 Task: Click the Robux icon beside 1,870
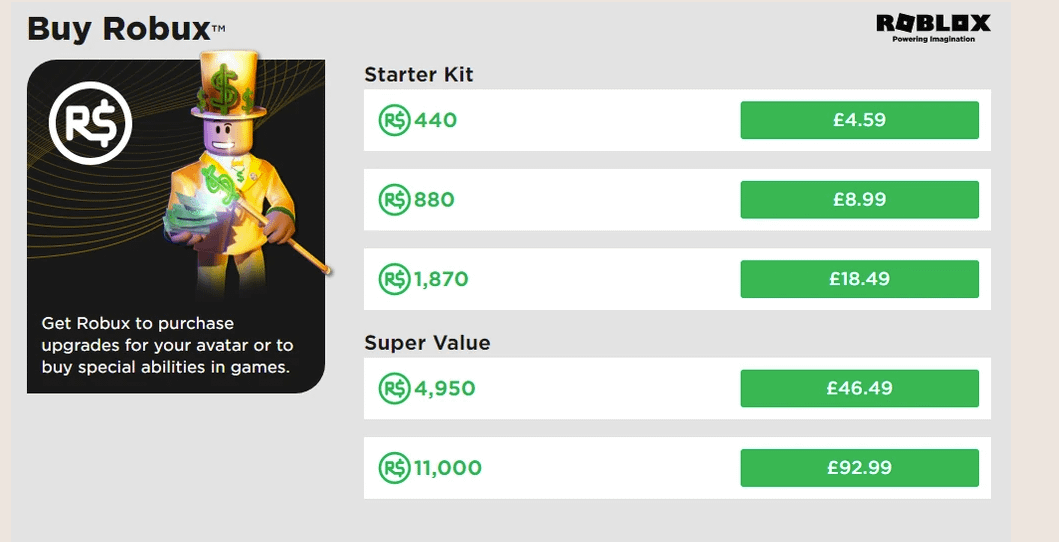394,279
